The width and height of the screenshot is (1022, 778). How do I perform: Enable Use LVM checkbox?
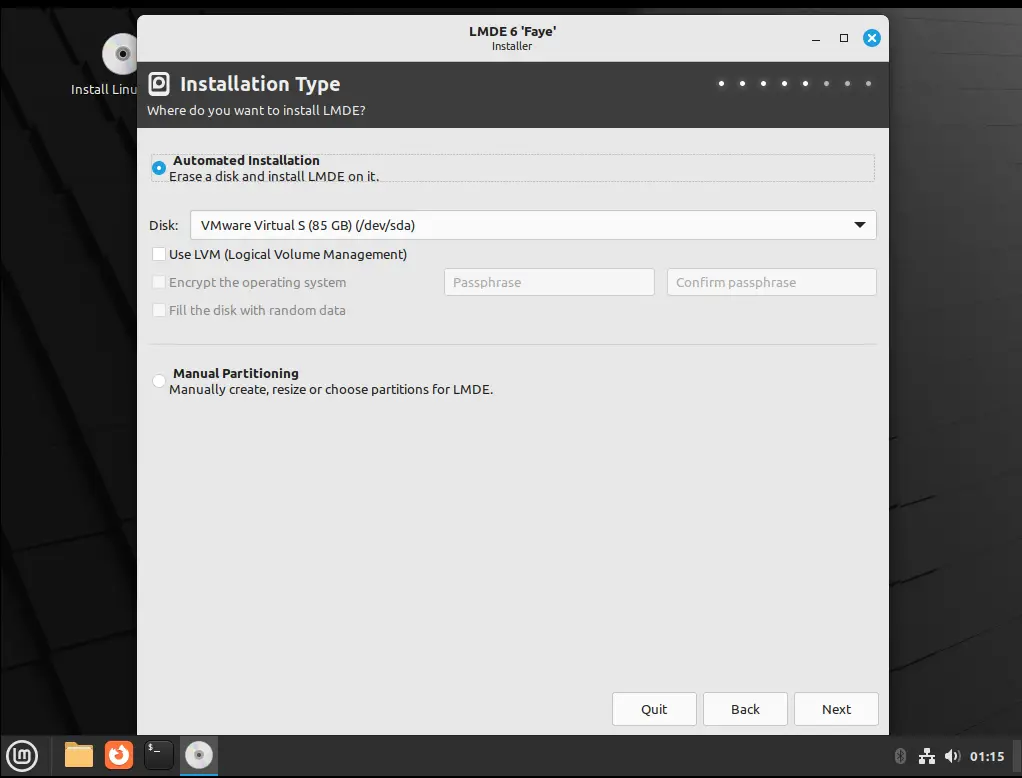click(158, 254)
